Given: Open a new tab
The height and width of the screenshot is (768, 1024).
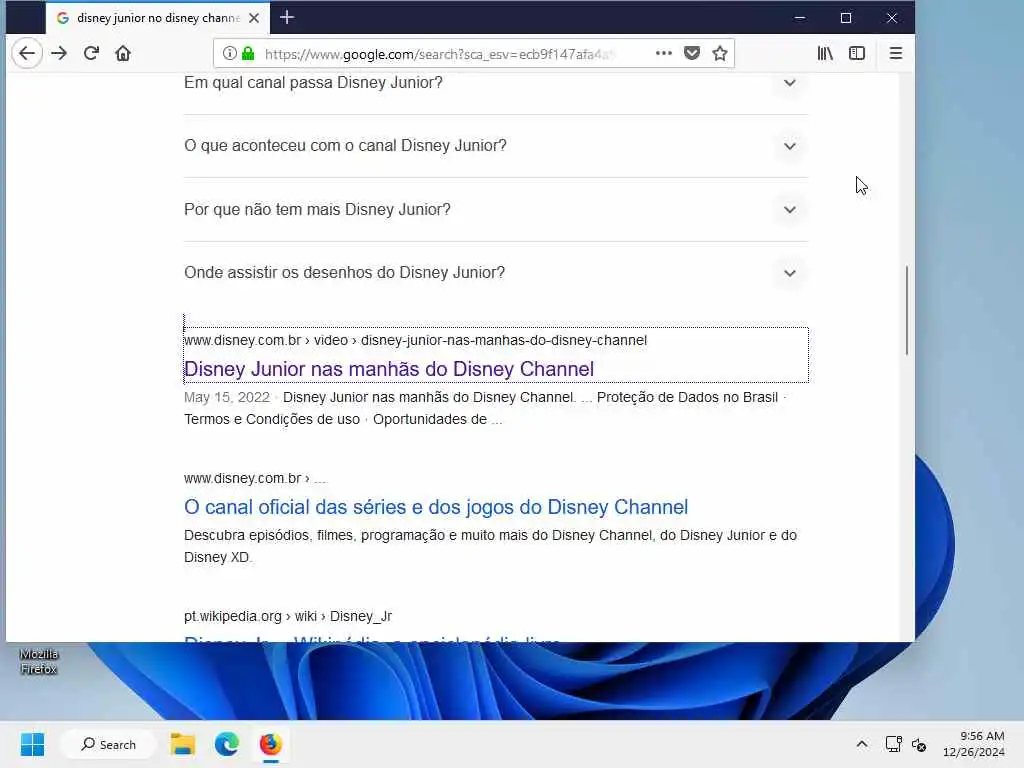Looking at the screenshot, I should 287,18.
